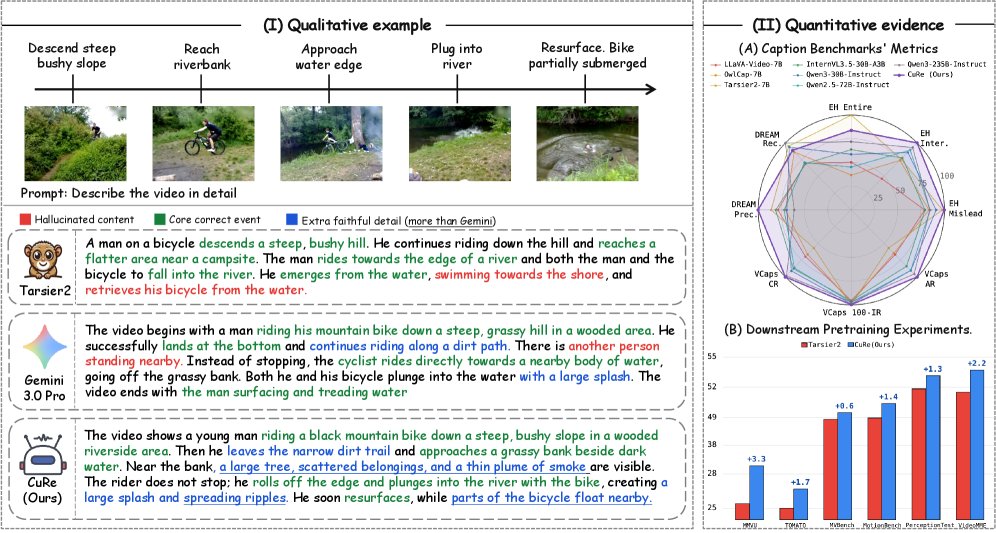Click the 'Plug into river' timeline label
The width and height of the screenshot is (996, 533).
pos(457,56)
